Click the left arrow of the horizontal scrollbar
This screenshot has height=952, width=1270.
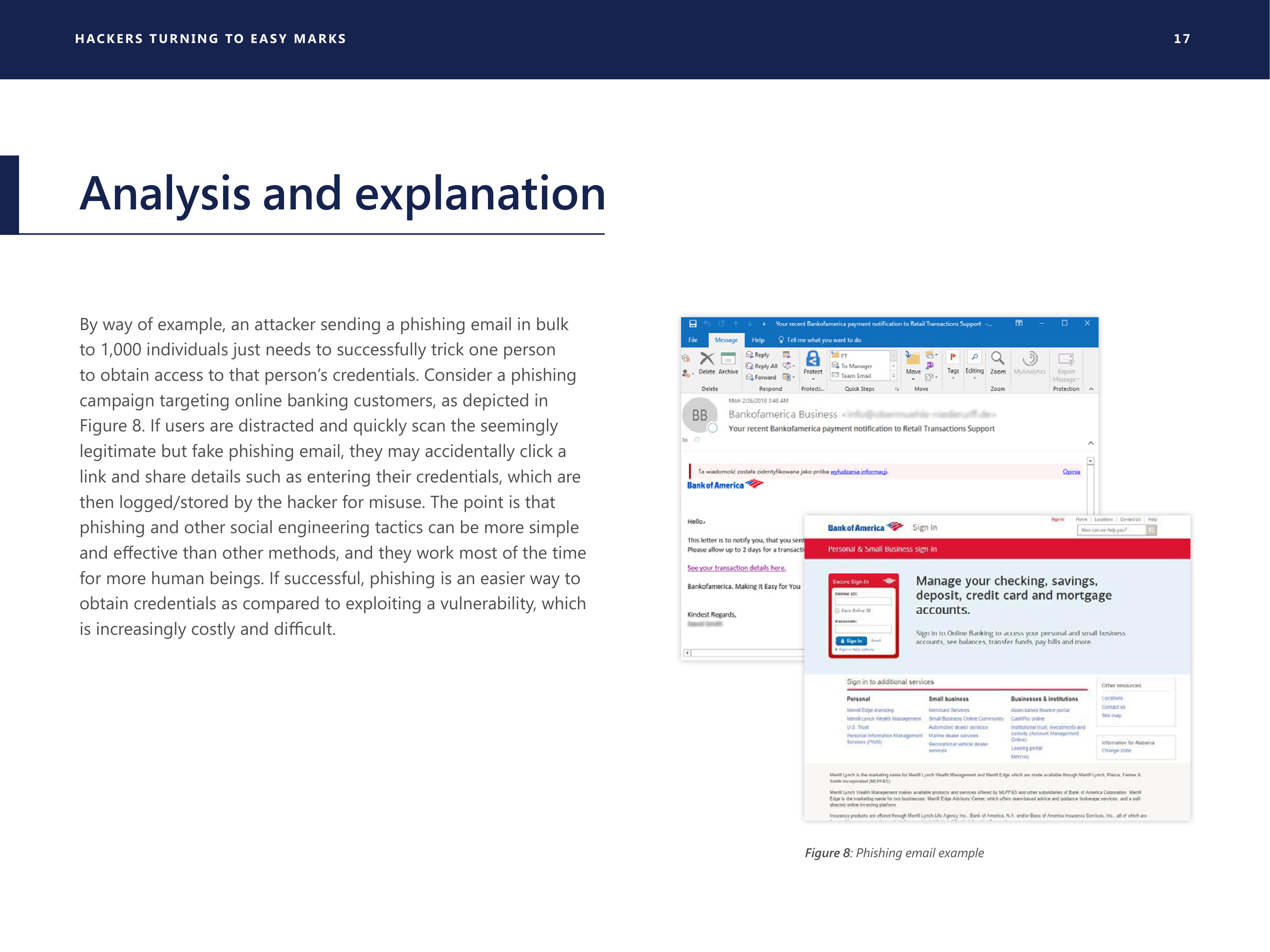click(x=687, y=653)
